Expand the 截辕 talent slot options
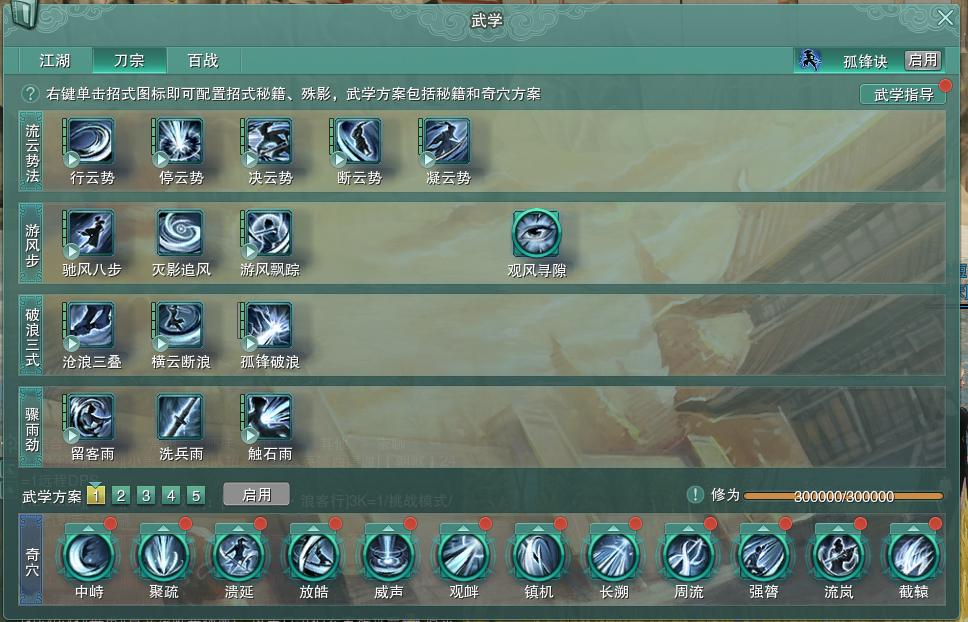 pos(914,529)
